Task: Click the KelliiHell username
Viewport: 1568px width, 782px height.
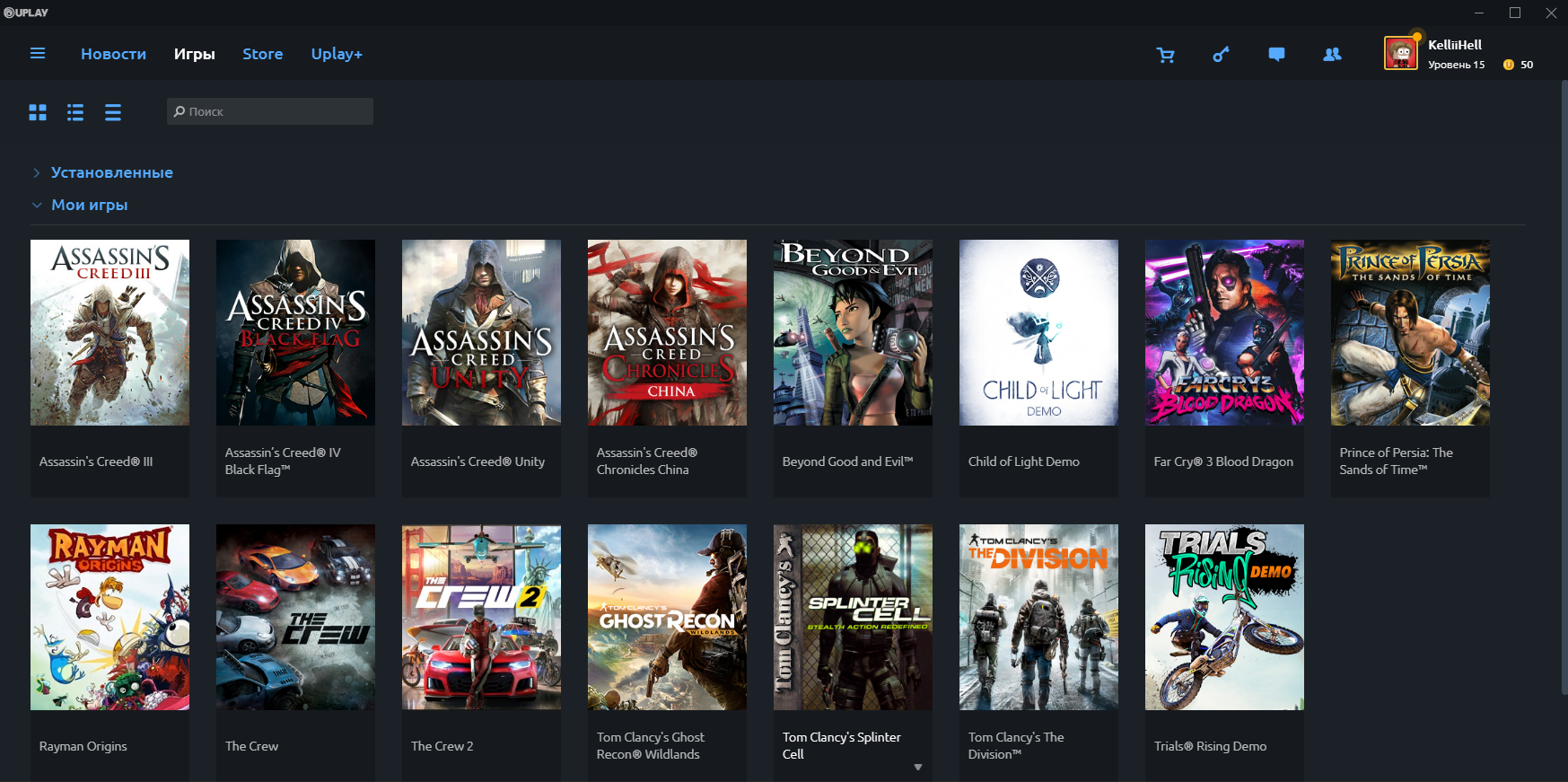Action: point(1455,45)
